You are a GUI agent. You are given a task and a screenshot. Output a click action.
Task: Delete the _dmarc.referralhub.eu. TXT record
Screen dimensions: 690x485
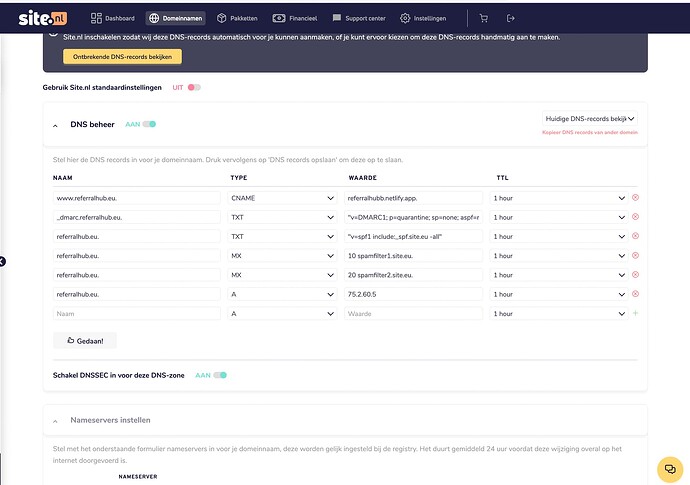click(x=635, y=217)
